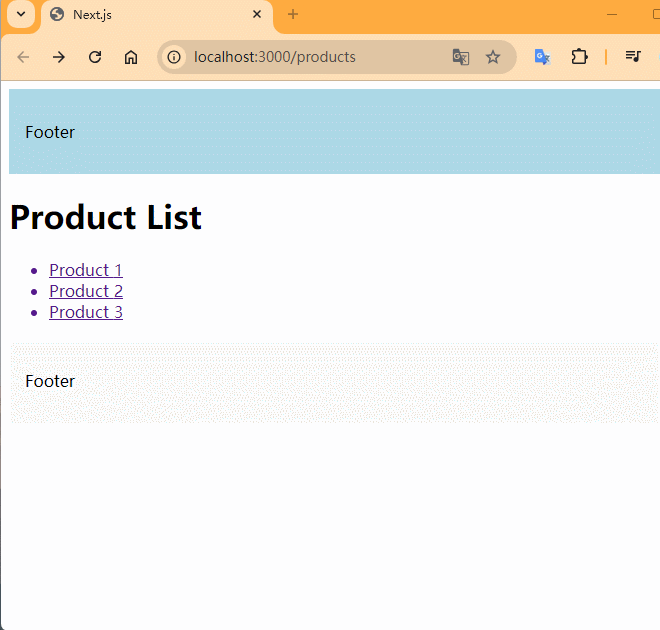Image resolution: width=660 pixels, height=630 pixels.
Task: Open the Extensions puzzle menu
Action: (579, 57)
